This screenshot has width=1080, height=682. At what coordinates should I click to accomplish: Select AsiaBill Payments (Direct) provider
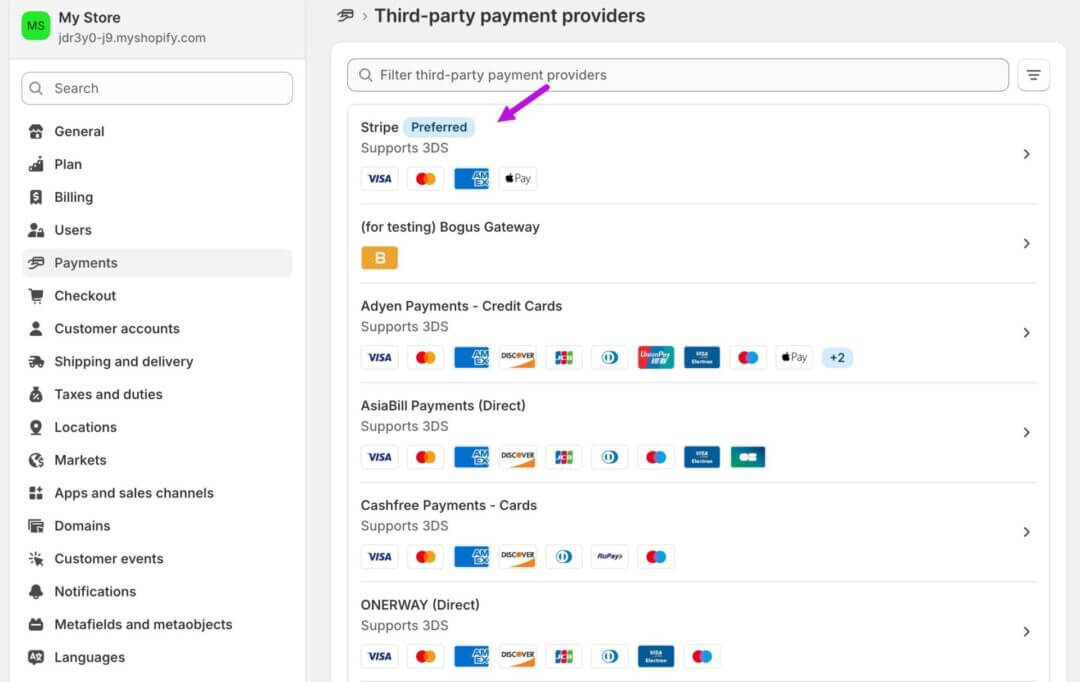pyautogui.click(x=443, y=406)
